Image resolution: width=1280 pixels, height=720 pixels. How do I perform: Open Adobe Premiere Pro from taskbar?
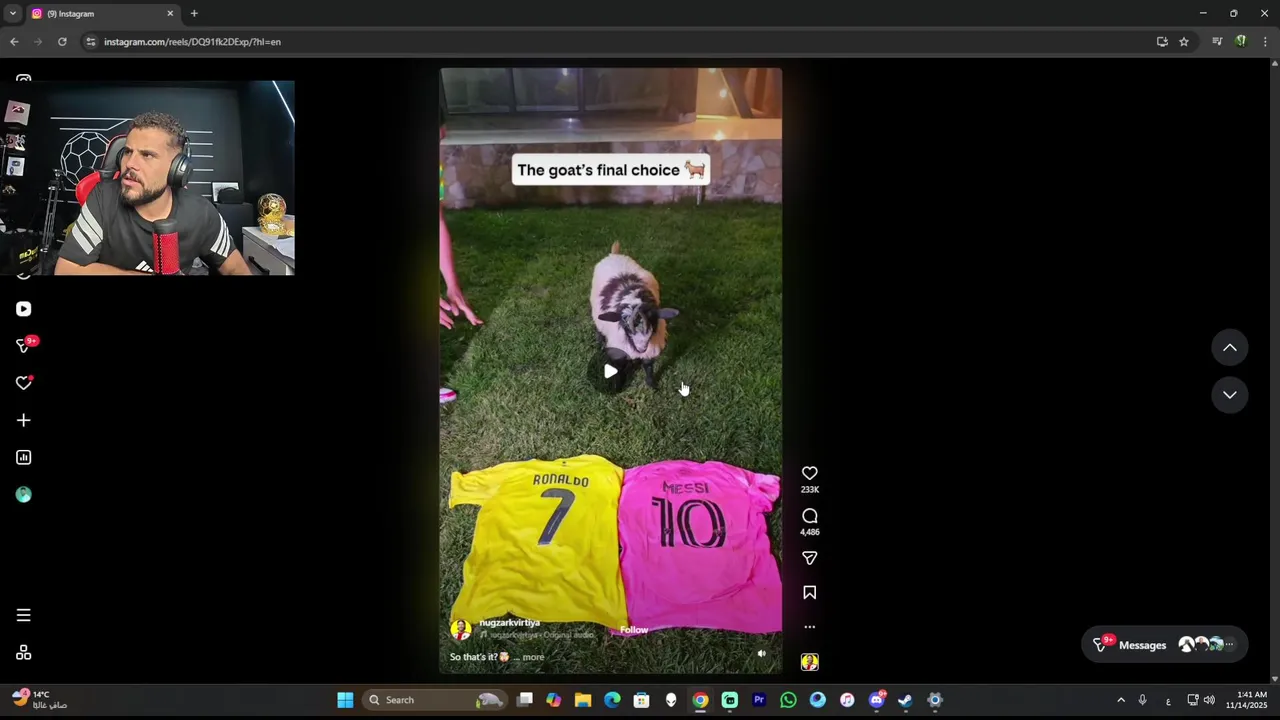[759, 700]
